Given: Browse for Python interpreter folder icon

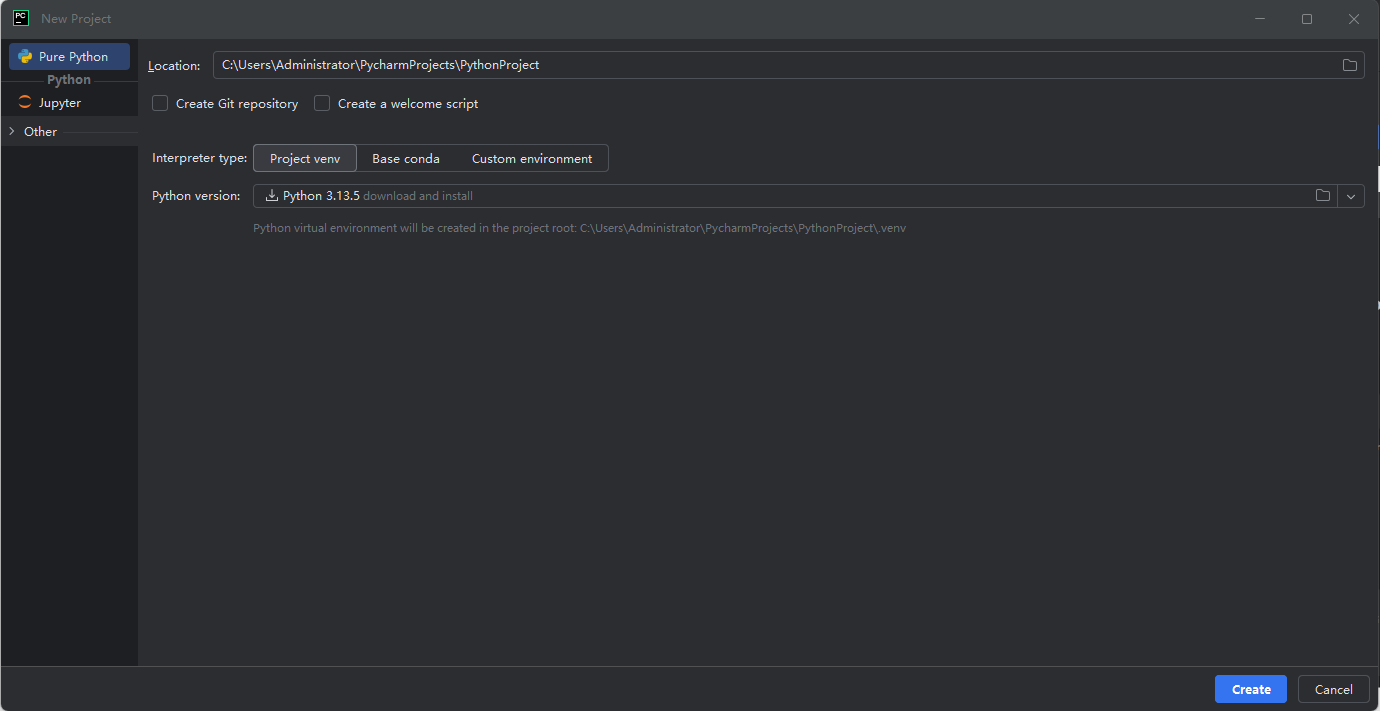Looking at the screenshot, I should pos(1323,196).
